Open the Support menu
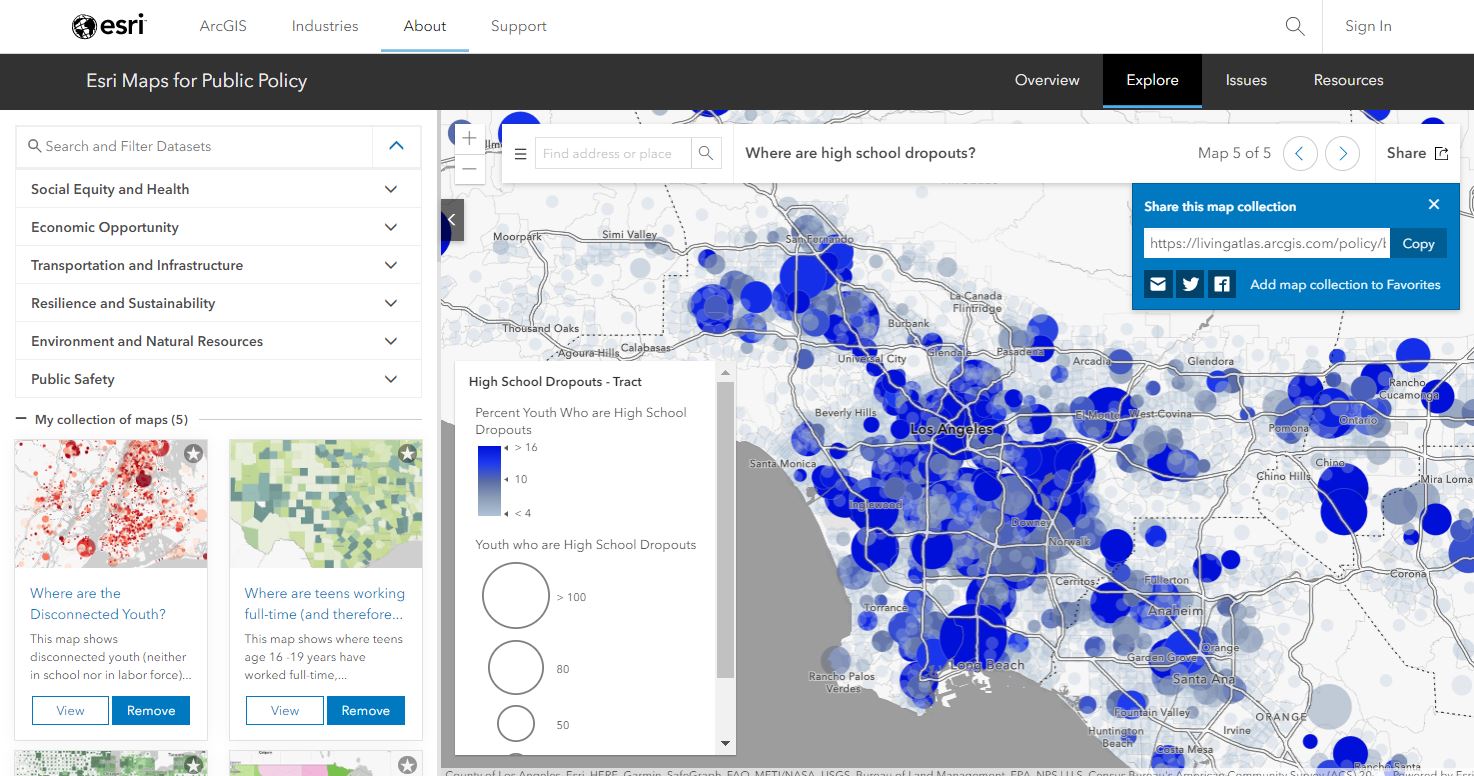Screen dimensions: 1474x776 point(518,26)
